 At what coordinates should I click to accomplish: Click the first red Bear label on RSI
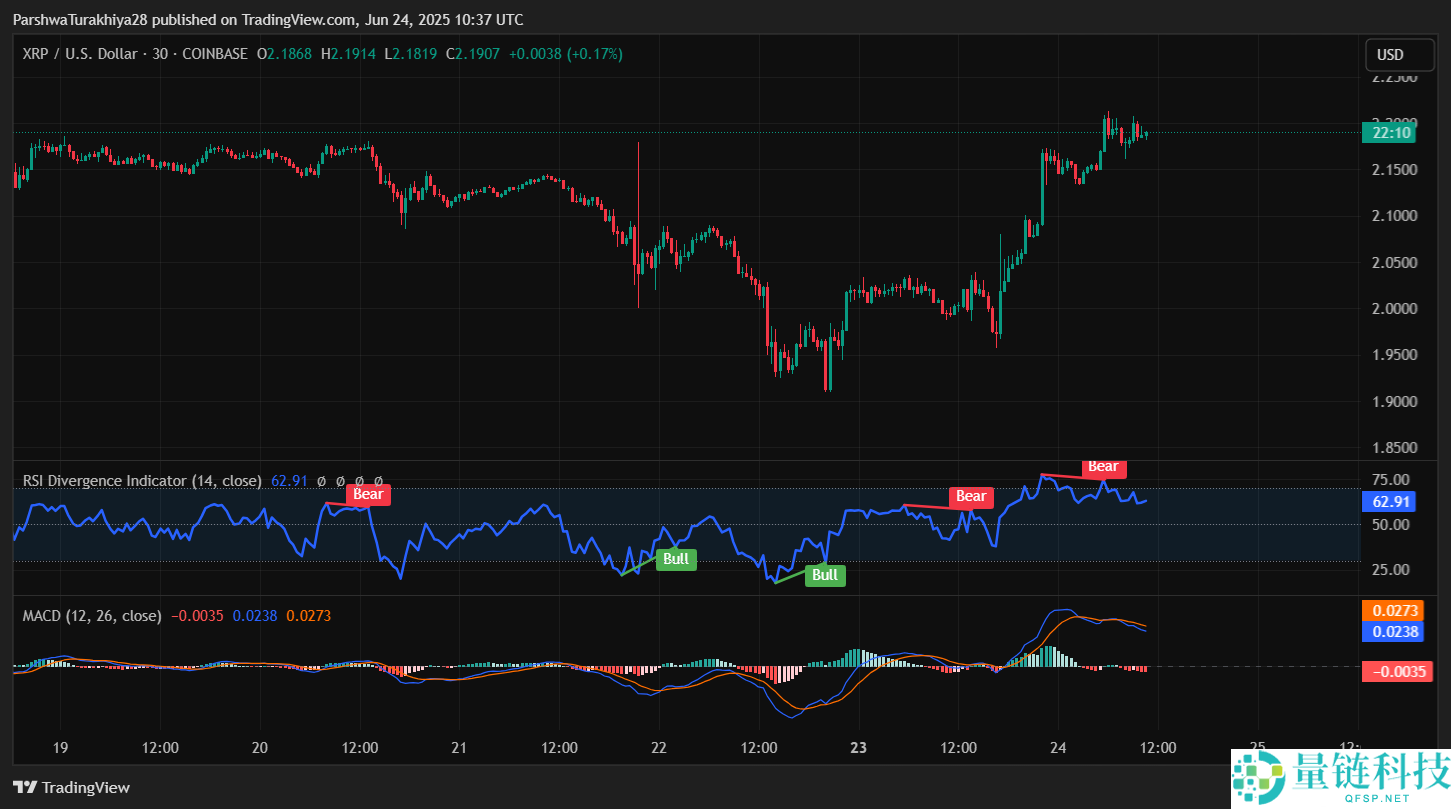click(x=368, y=494)
